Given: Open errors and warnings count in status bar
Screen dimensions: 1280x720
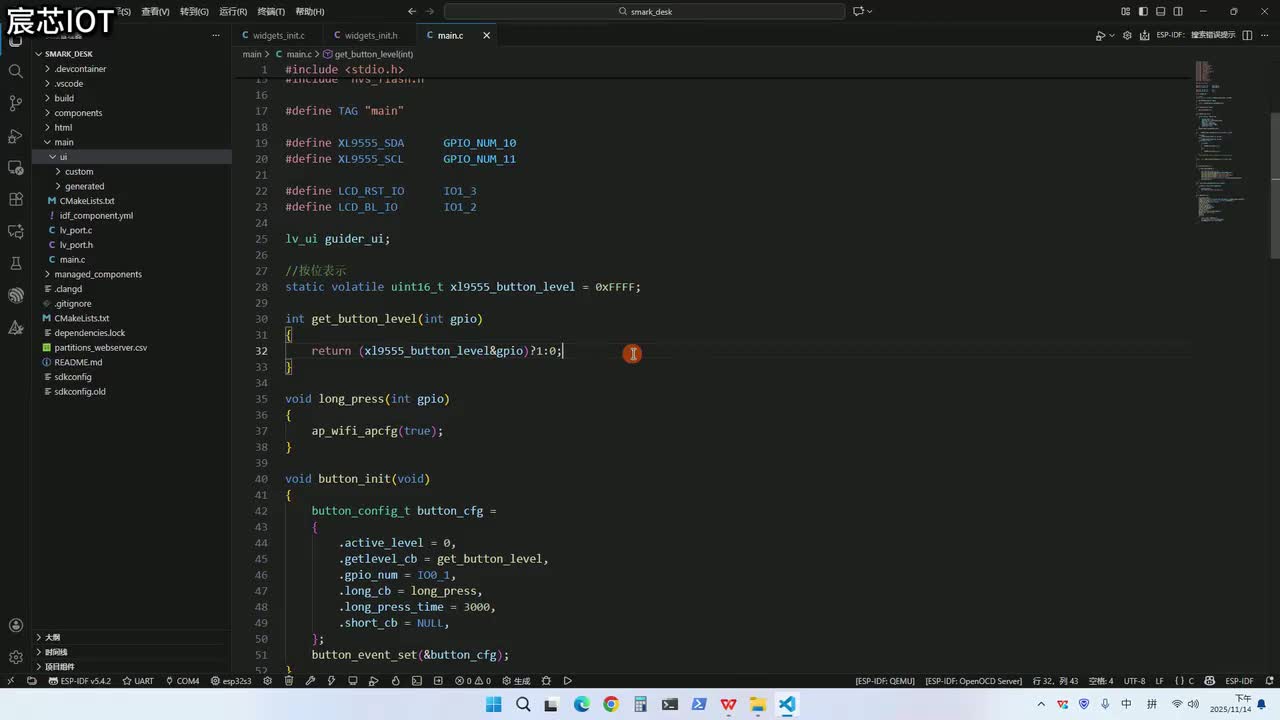Looking at the screenshot, I should [x=474, y=681].
